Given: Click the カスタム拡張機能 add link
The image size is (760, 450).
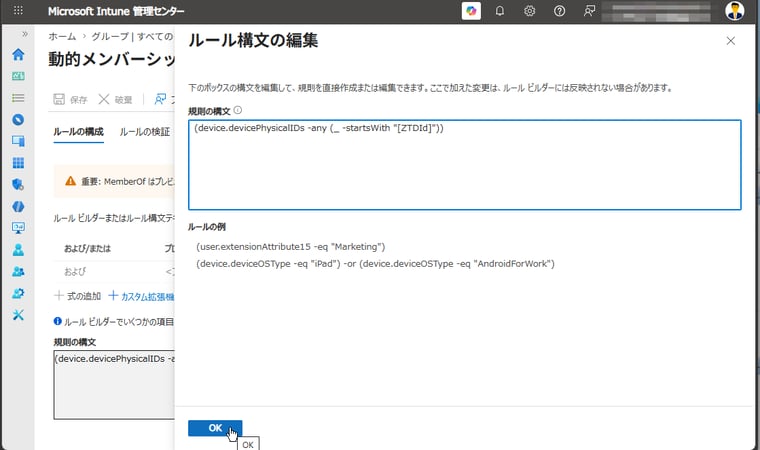Looking at the screenshot, I should click(141, 296).
